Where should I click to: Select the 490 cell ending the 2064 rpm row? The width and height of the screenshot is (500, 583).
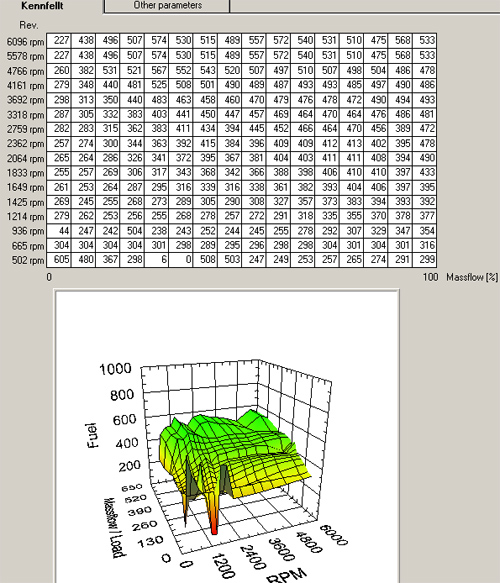click(425, 158)
